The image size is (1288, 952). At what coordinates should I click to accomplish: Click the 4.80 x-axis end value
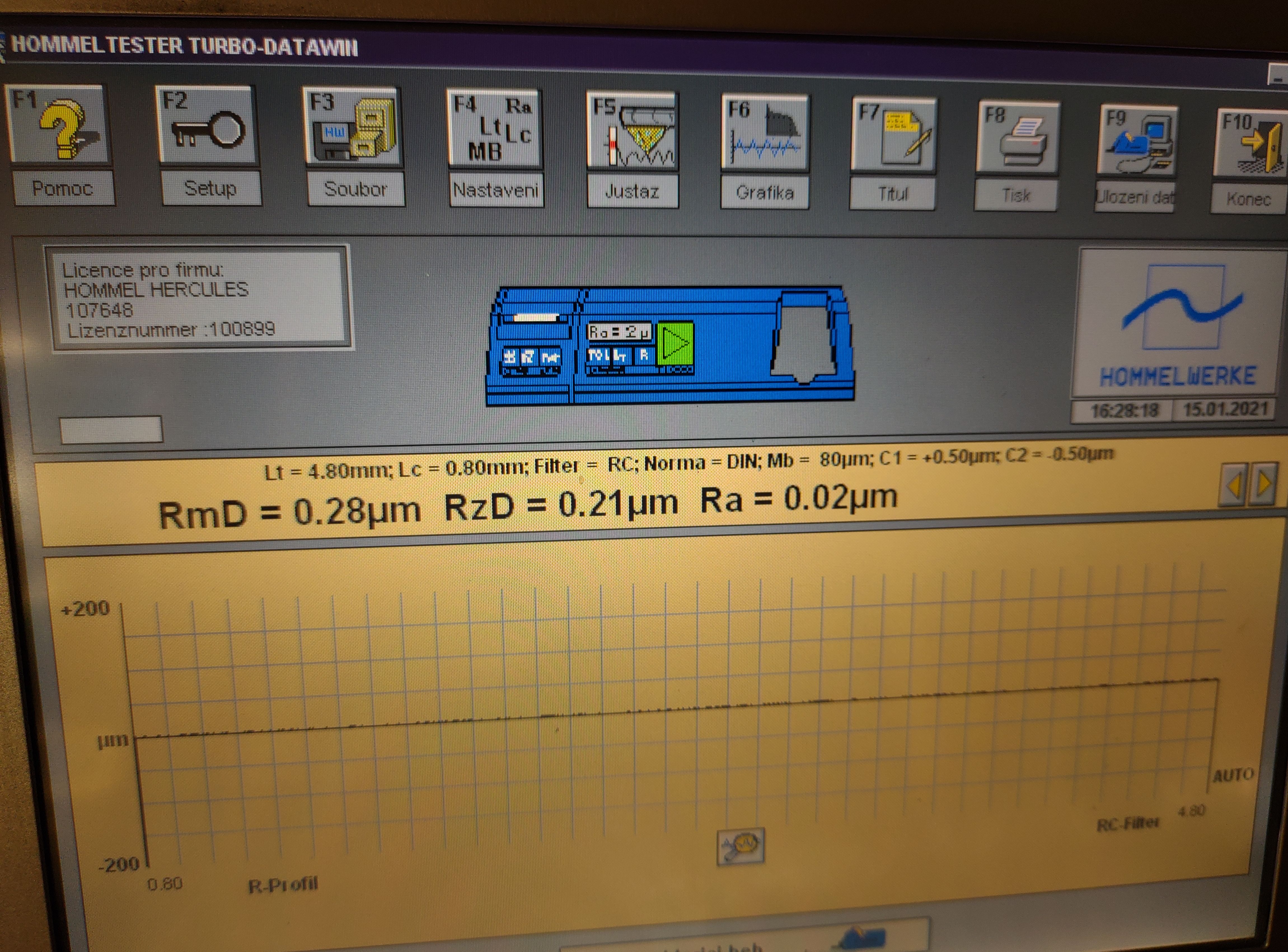coord(1191,811)
